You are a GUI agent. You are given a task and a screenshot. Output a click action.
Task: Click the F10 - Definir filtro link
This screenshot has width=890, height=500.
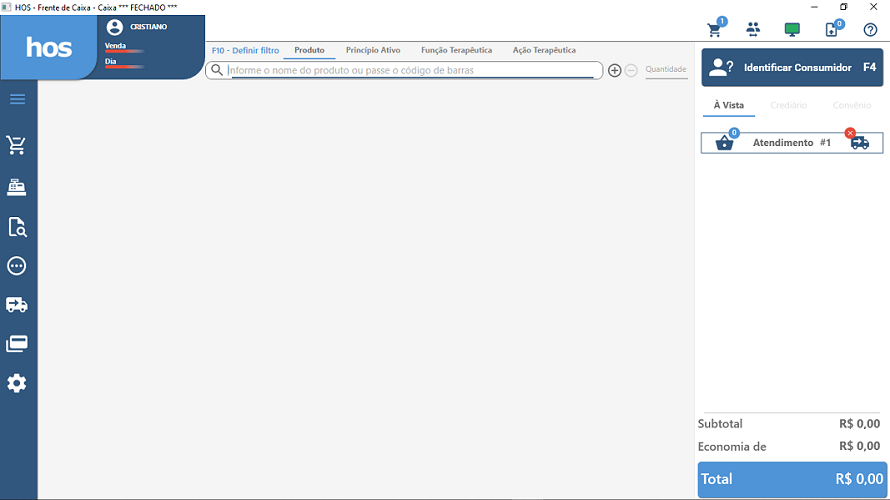point(245,50)
